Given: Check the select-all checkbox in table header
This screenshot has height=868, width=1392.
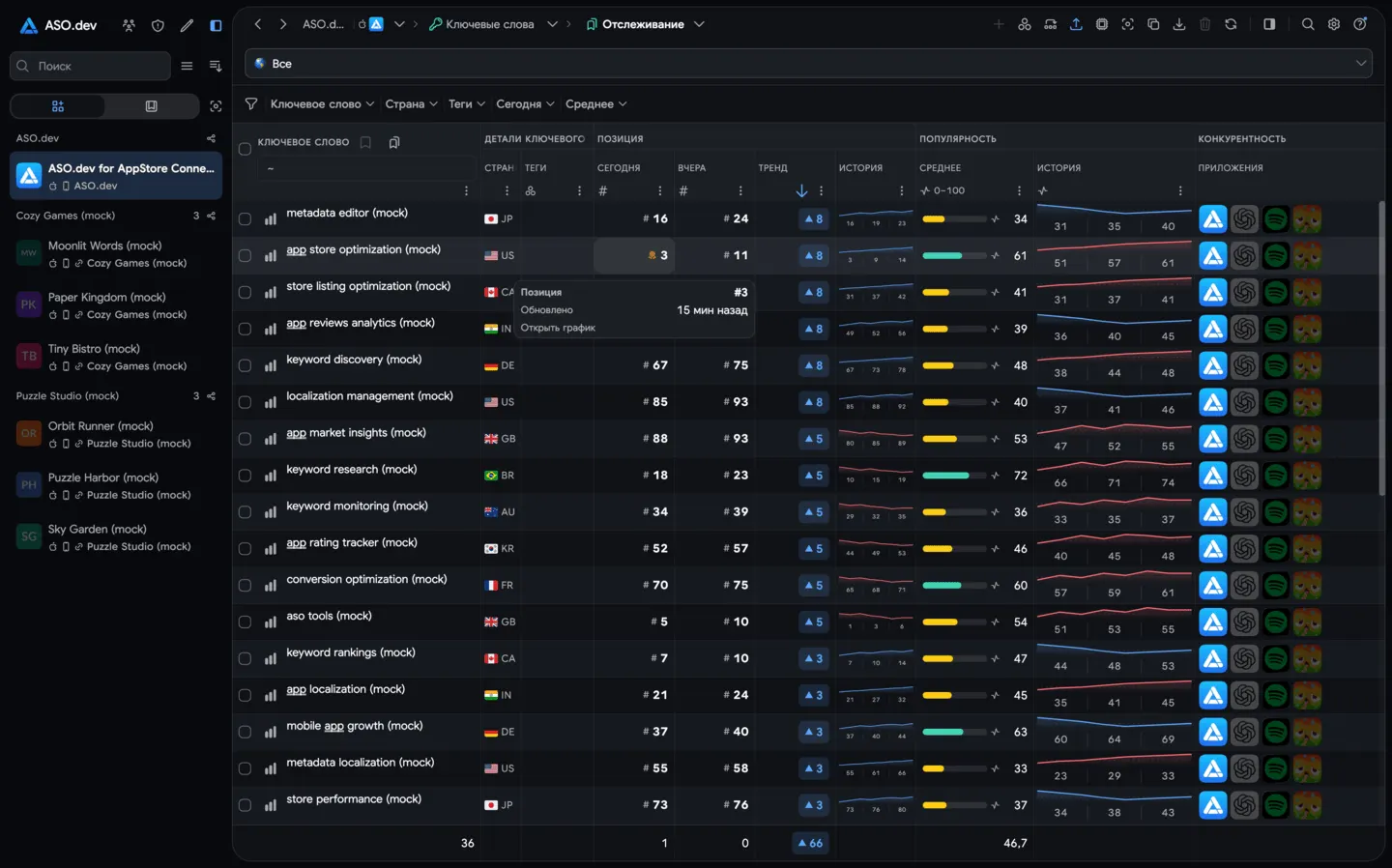Looking at the screenshot, I should coord(245,149).
